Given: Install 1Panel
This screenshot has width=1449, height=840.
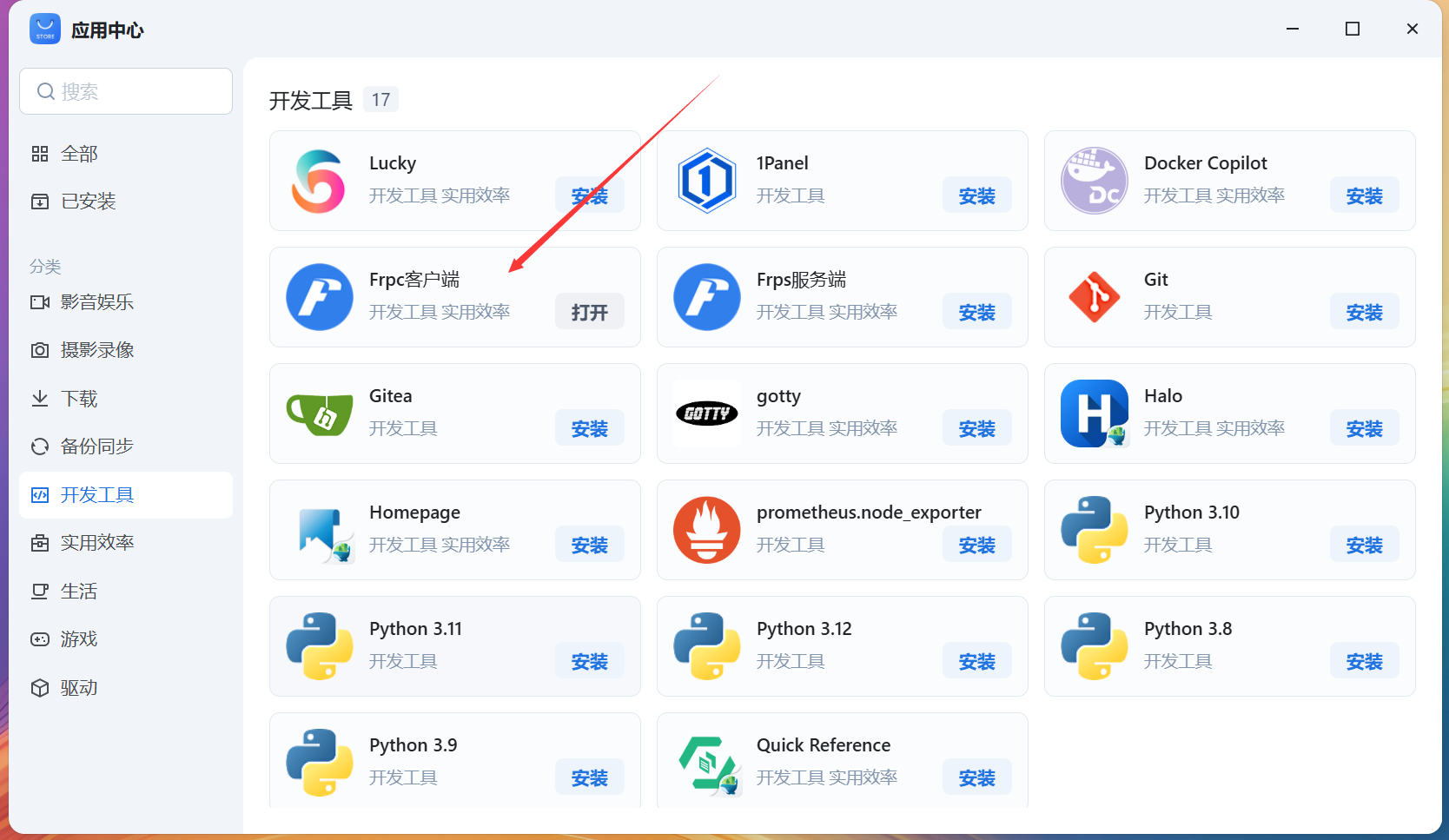Looking at the screenshot, I should pos(977,196).
